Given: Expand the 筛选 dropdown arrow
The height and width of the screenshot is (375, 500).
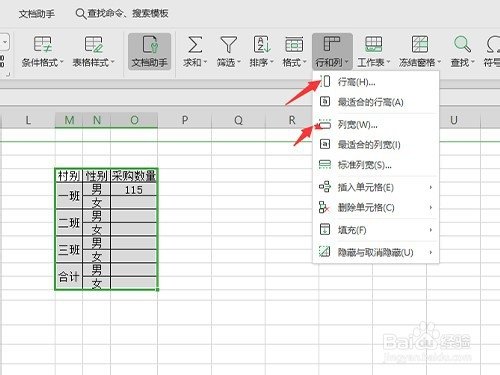Looking at the screenshot, I should click(239, 62).
